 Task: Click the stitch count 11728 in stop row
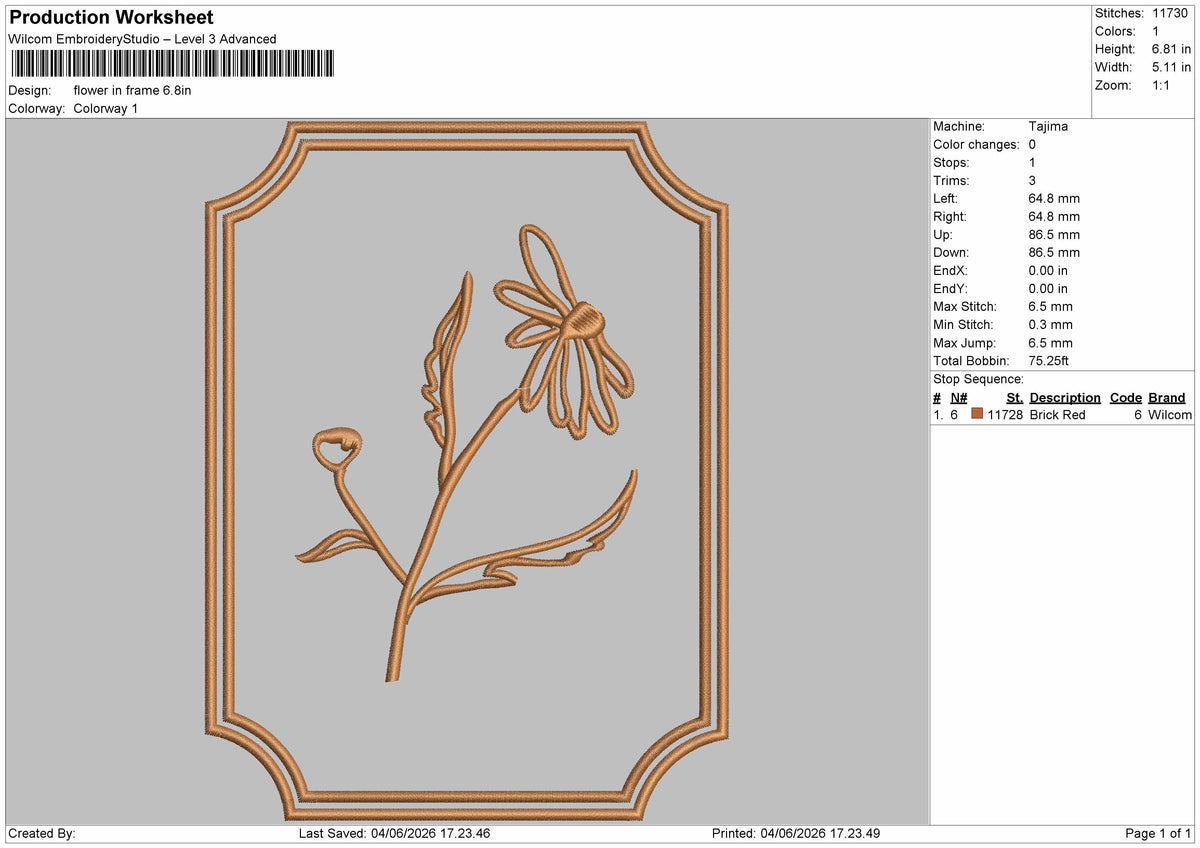coord(1005,414)
